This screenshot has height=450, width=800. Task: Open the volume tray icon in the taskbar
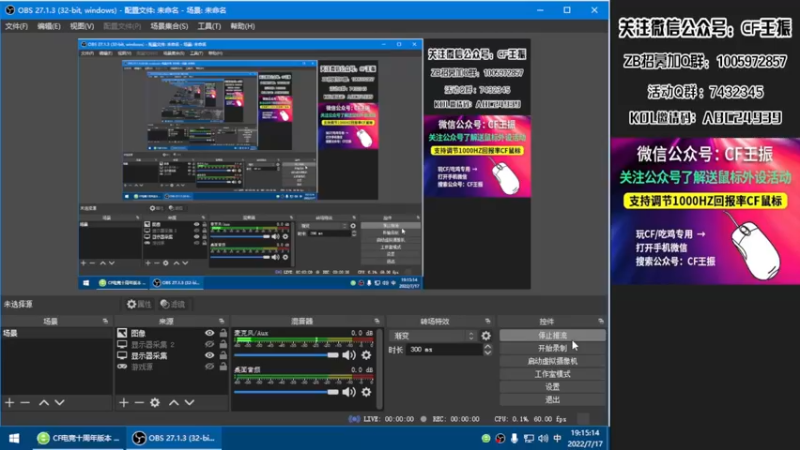coord(543,438)
